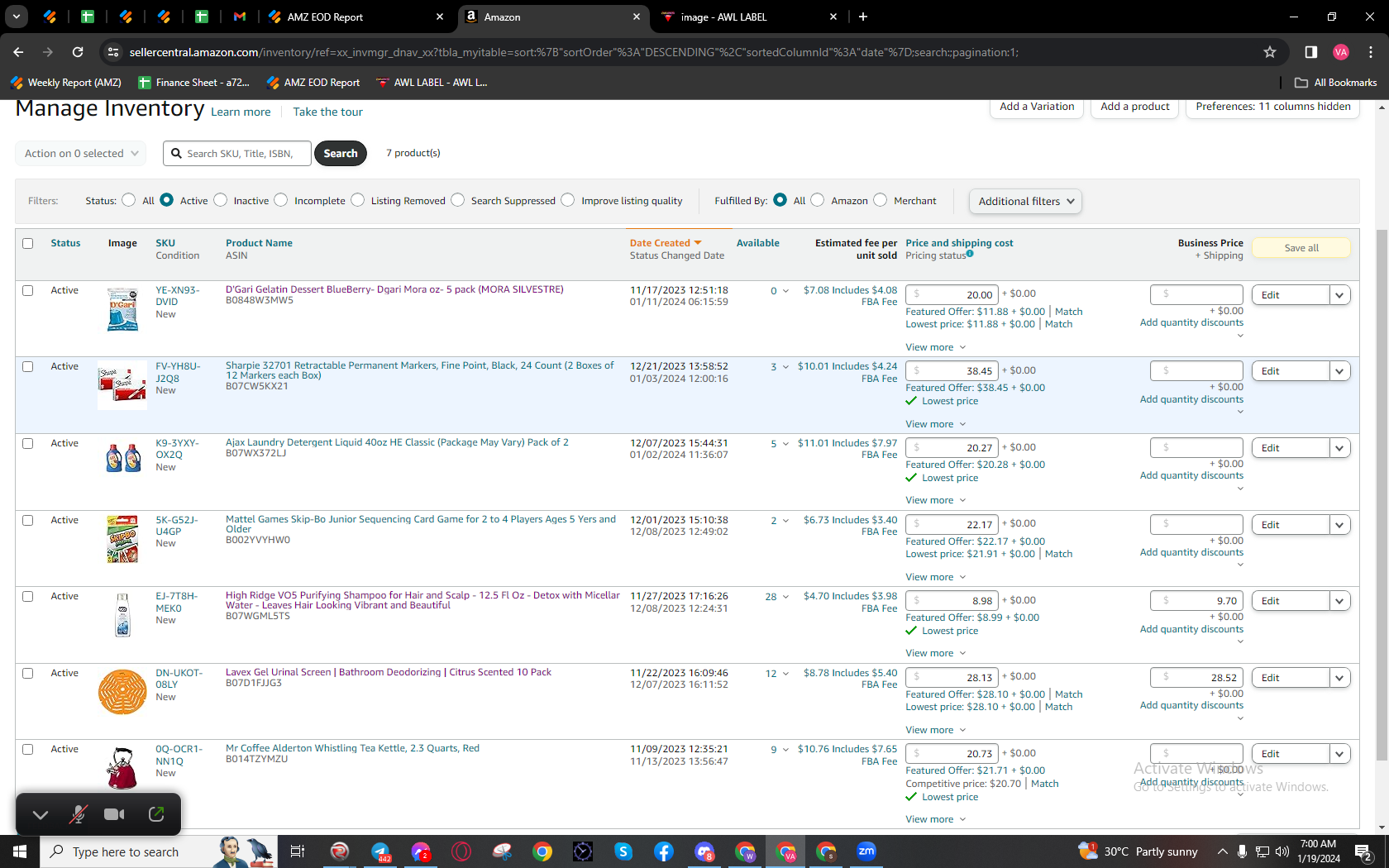The height and width of the screenshot is (868, 1389).
Task: Select Fulfilled By Merchant radio button
Action: click(881, 200)
